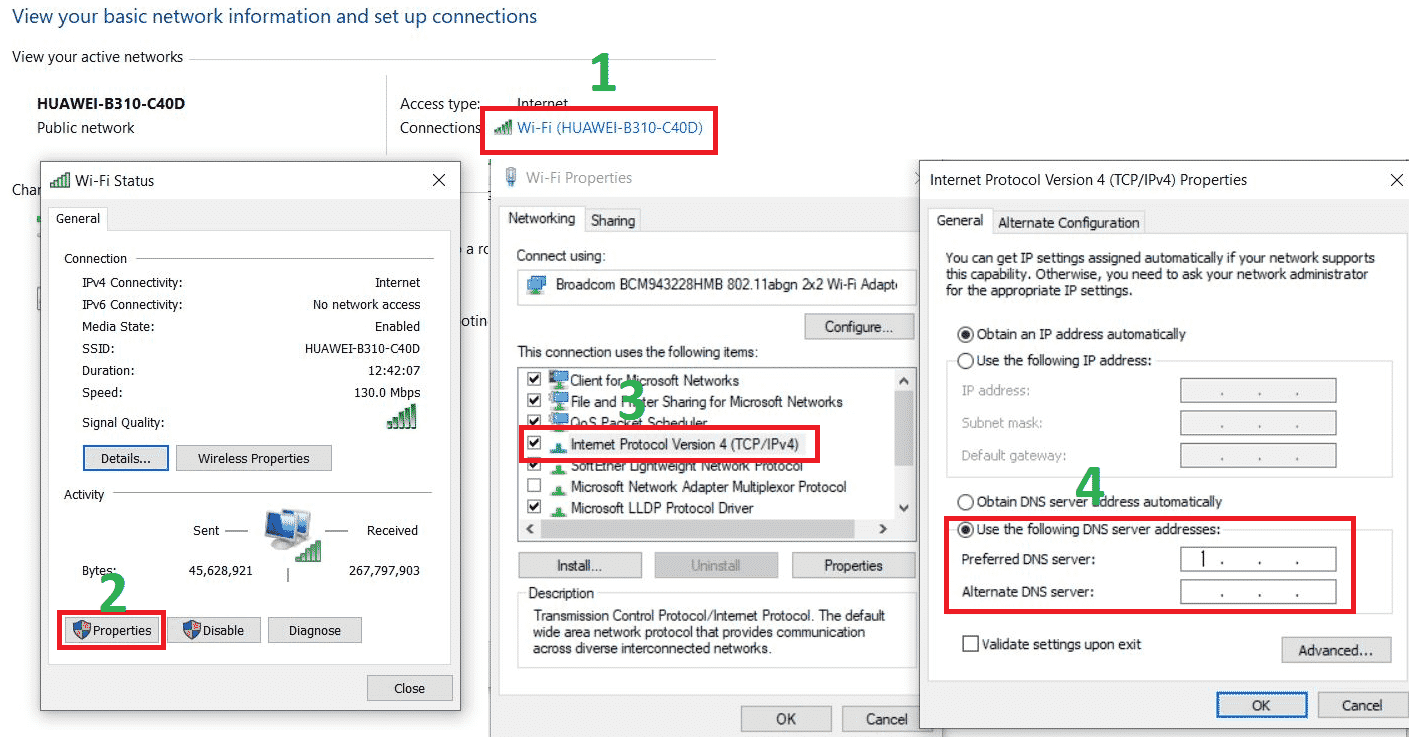Click the Wi-Fi Properties title bar icon
Image resolution: width=1409 pixels, height=737 pixels.
point(511,177)
